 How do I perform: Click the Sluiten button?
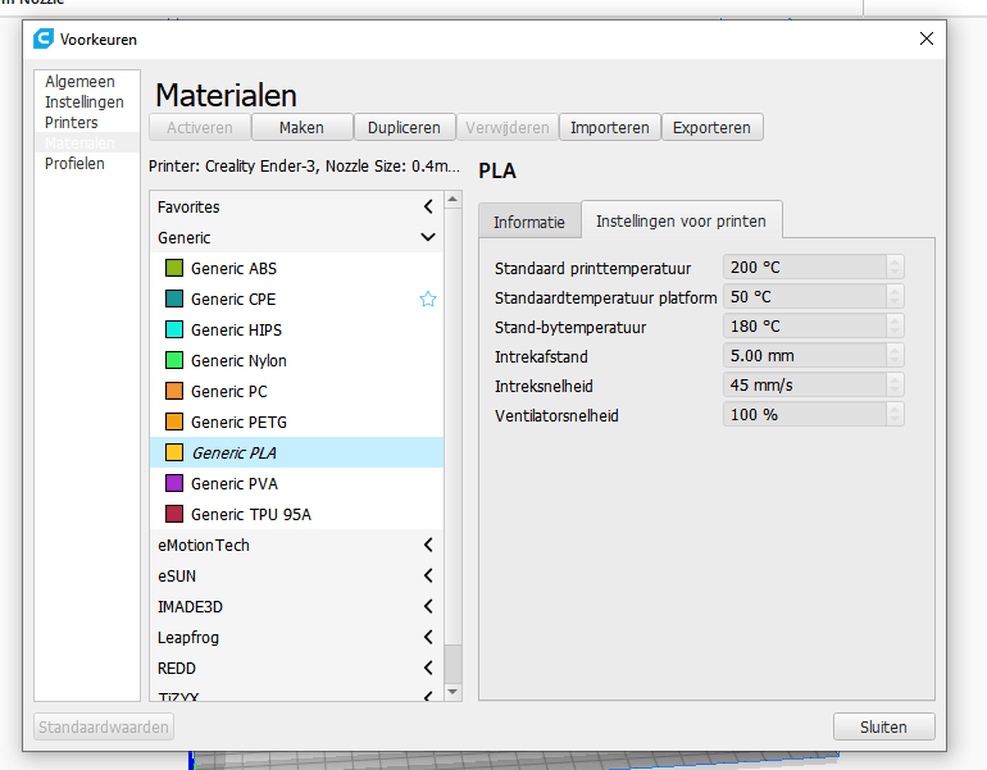pyautogui.click(x=884, y=727)
